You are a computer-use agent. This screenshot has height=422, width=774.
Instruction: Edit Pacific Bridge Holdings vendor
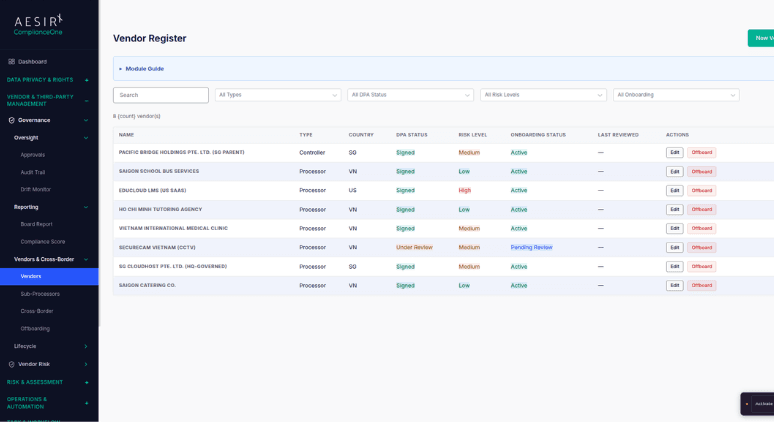click(675, 153)
